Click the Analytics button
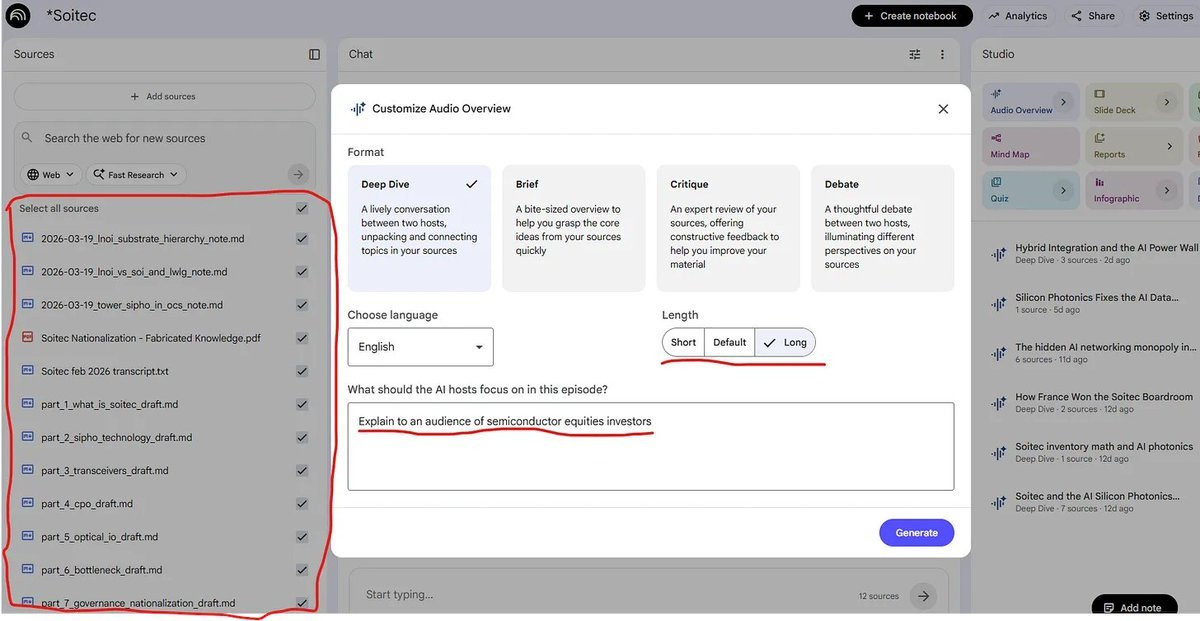This screenshot has height=621, width=1200. coord(1018,16)
